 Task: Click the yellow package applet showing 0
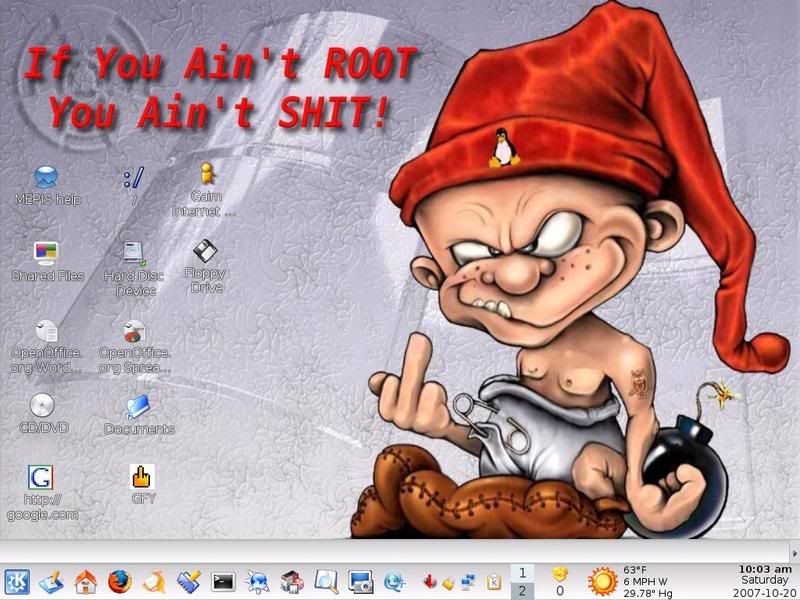tap(560, 582)
